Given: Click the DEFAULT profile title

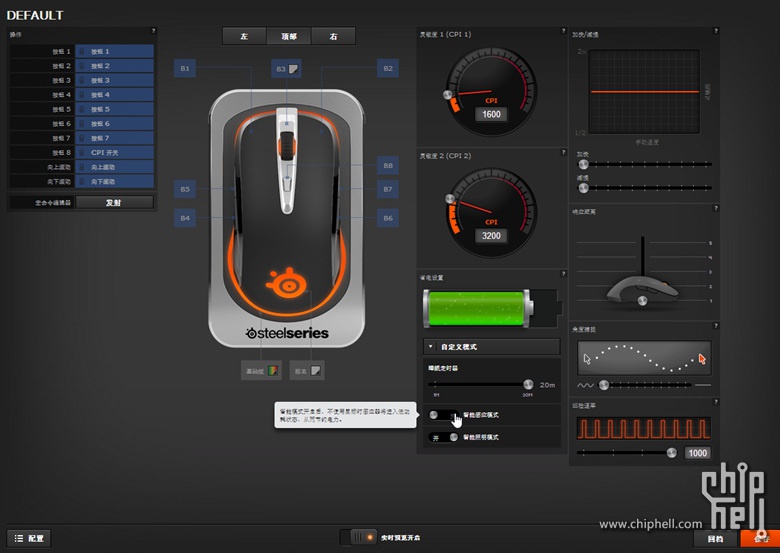Looking at the screenshot, I should click(35, 15).
